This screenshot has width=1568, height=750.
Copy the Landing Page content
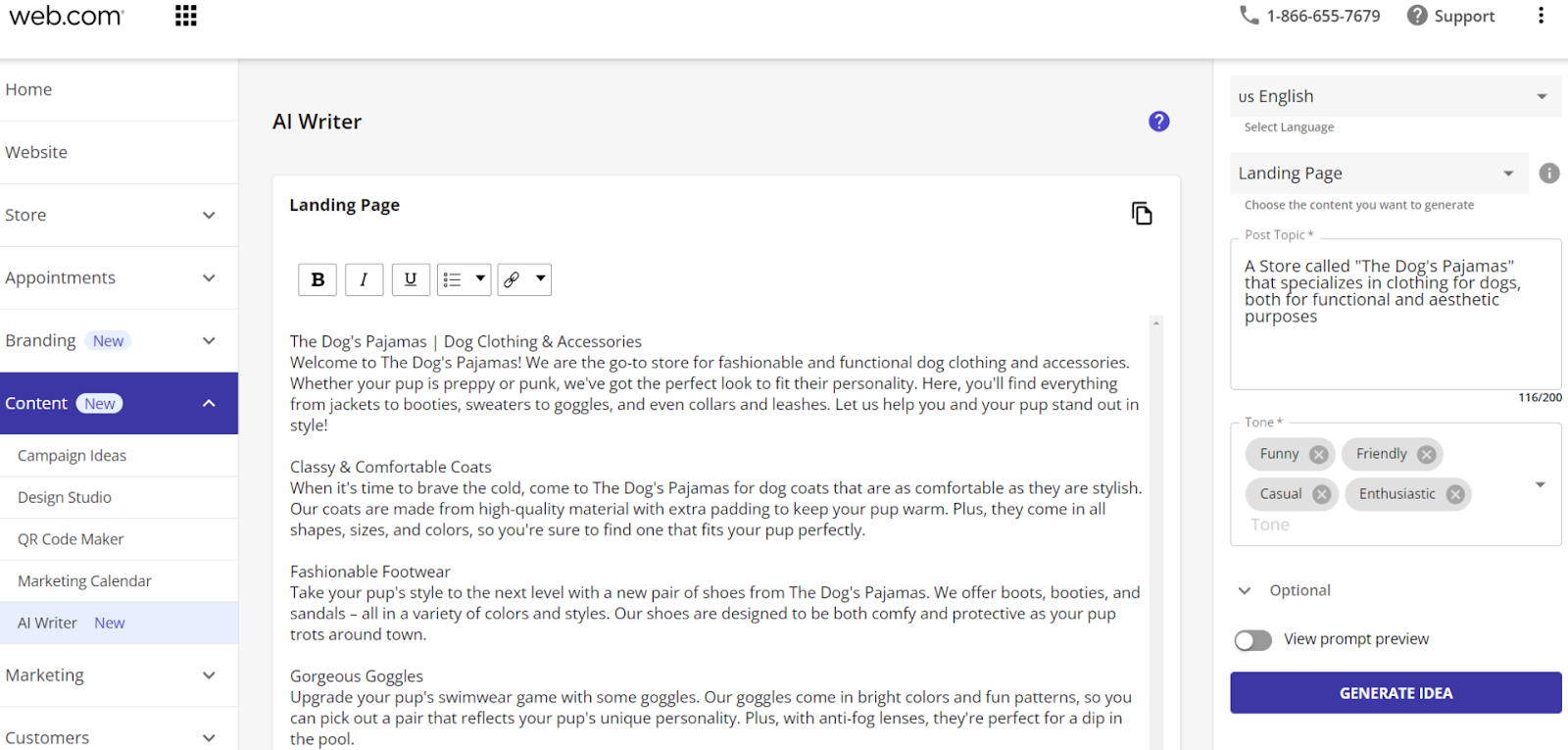point(1142,214)
